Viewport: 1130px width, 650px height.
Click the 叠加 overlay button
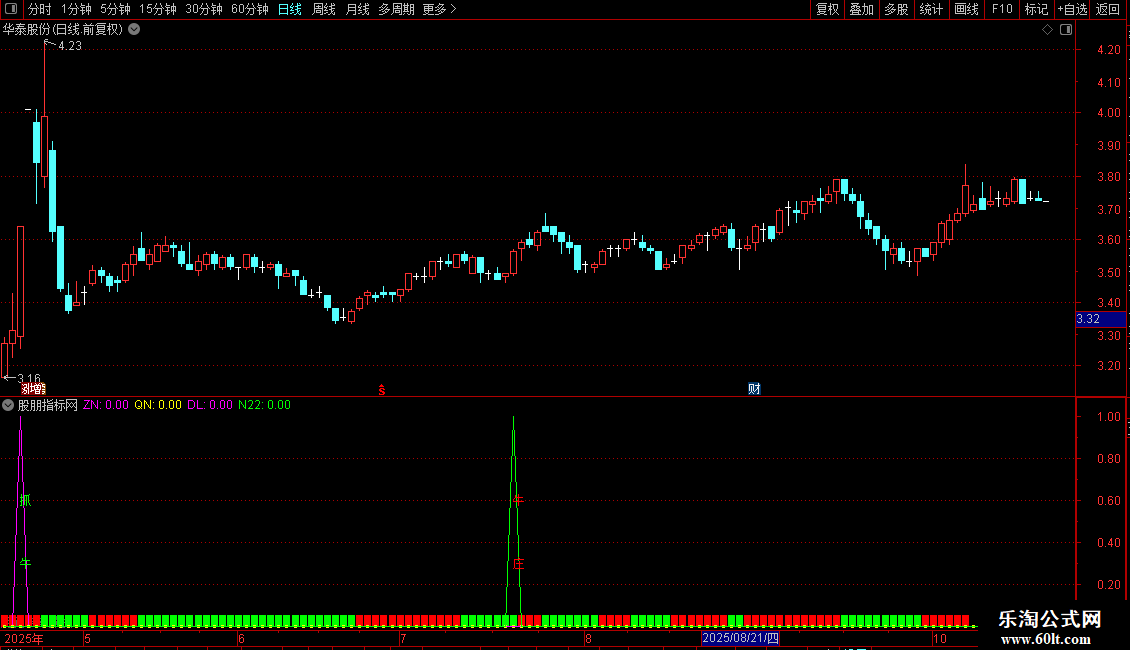(861, 9)
